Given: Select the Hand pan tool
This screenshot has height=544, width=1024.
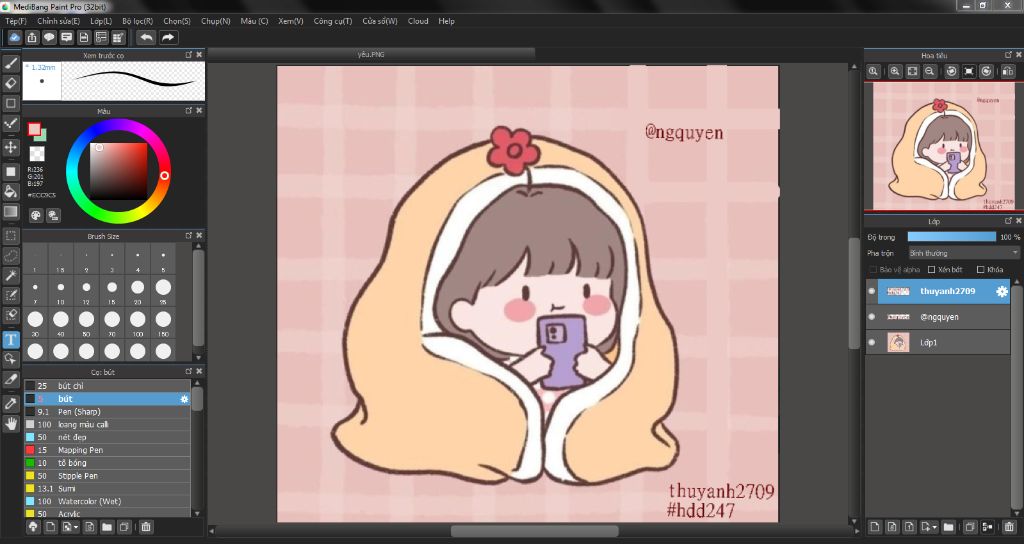Looking at the screenshot, I should [10, 424].
